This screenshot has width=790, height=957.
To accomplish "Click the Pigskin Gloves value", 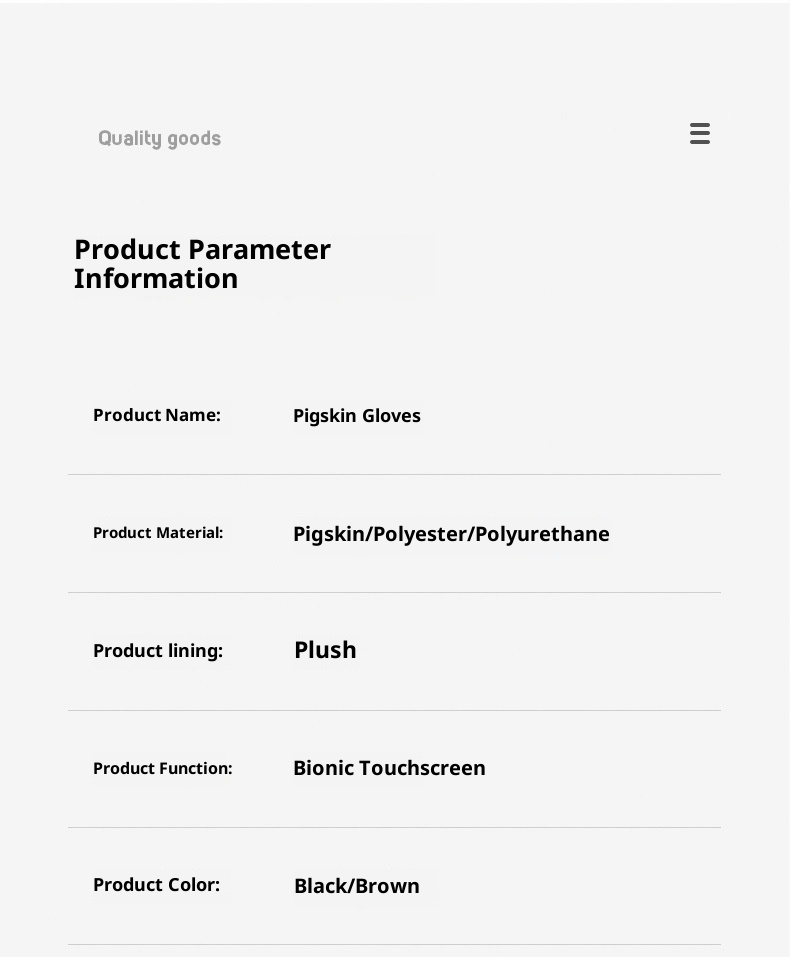I will click(x=356, y=416).
